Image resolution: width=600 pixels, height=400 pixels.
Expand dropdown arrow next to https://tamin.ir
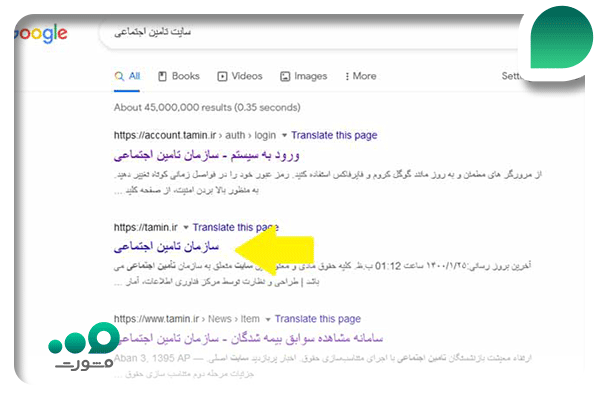pyautogui.click(x=186, y=227)
